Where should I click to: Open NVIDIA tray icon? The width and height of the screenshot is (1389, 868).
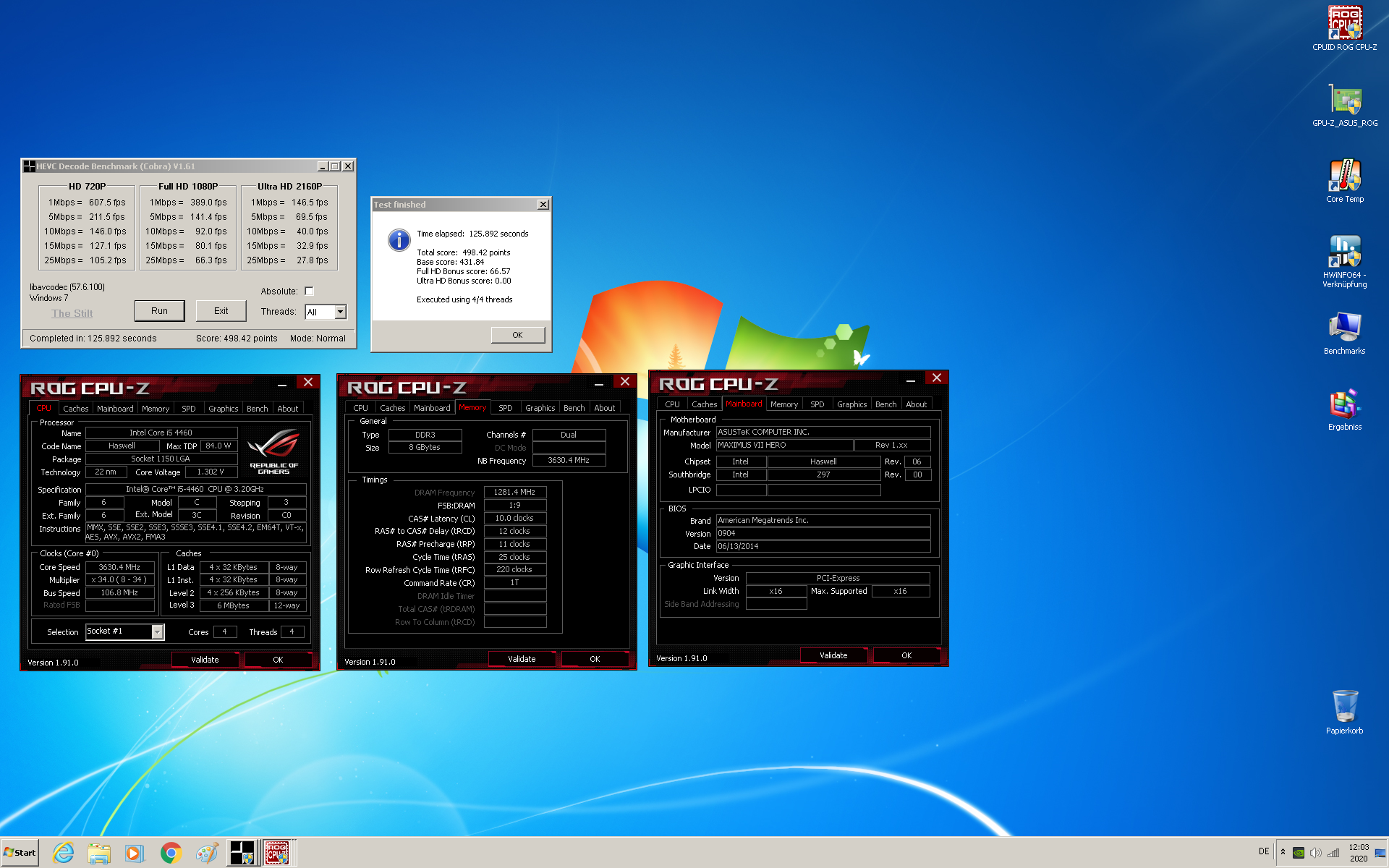[x=1299, y=853]
